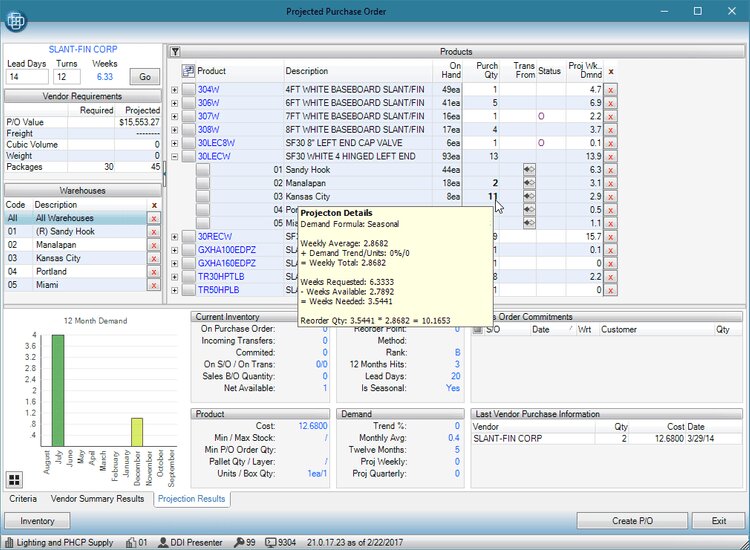The width and height of the screenshot is (750, 550).
Task: Click transfer-from arrow icon for Kansas City
Action: point(527,197)
